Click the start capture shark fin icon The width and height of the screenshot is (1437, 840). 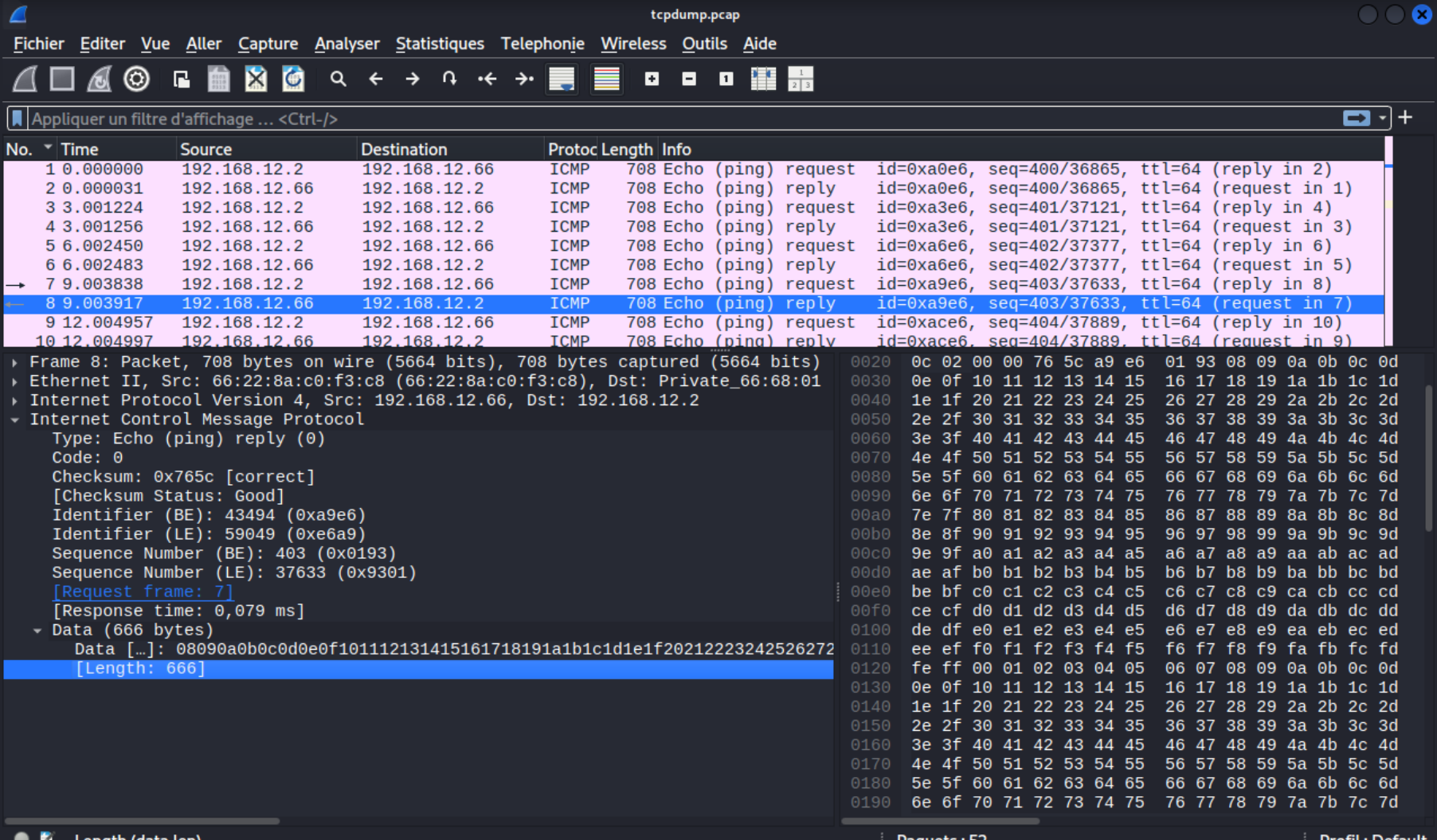pos(25,79)
